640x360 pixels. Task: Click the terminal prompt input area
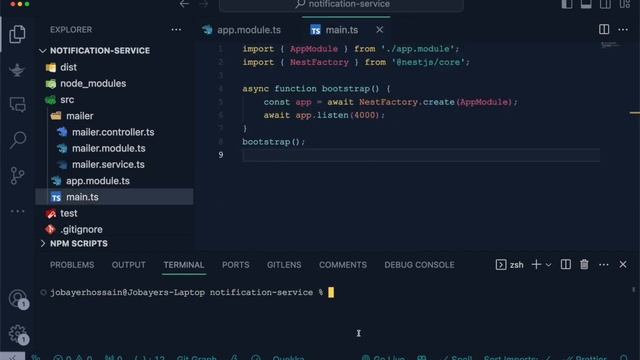click(x=331, y=293)
